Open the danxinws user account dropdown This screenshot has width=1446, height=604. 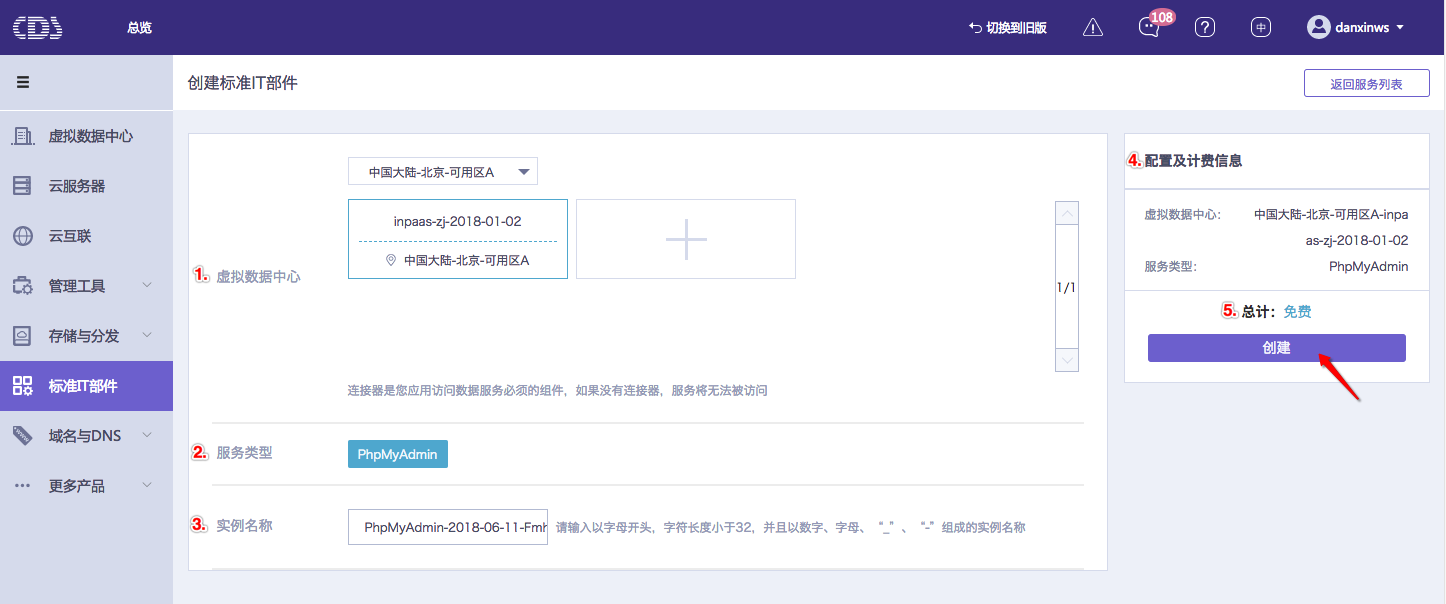click(x=1356, y=28)
